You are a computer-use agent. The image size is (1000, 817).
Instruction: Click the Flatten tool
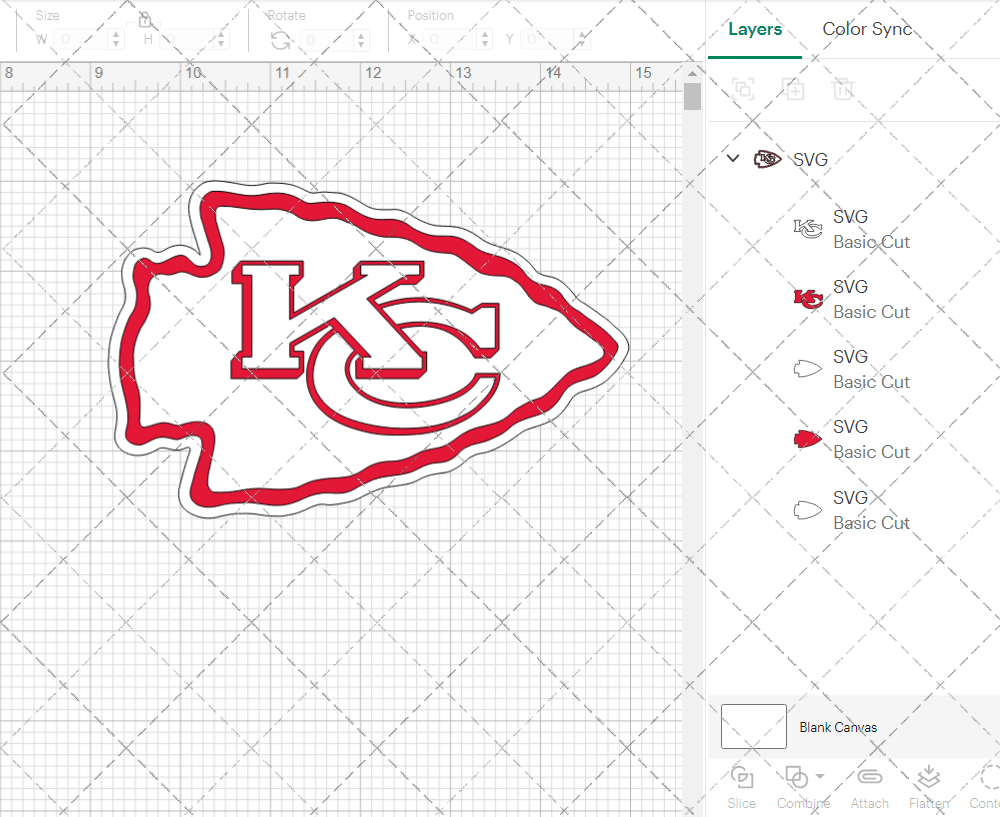928,786
